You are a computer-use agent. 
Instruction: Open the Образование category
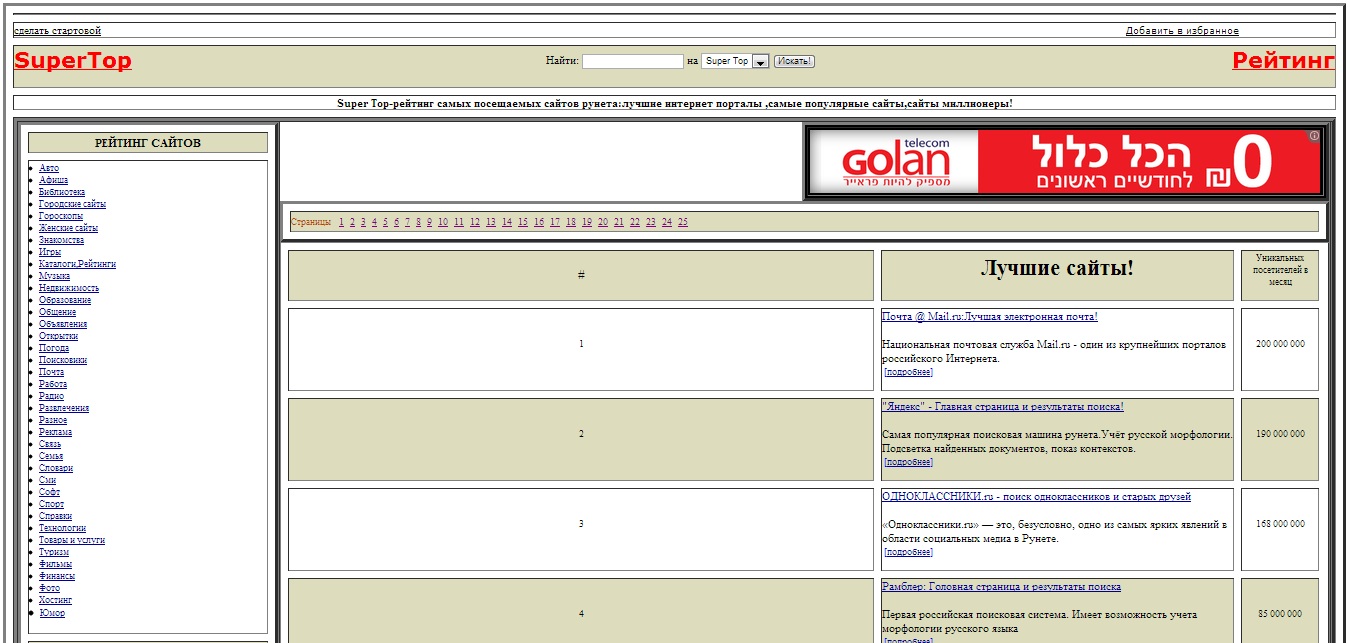65,300
